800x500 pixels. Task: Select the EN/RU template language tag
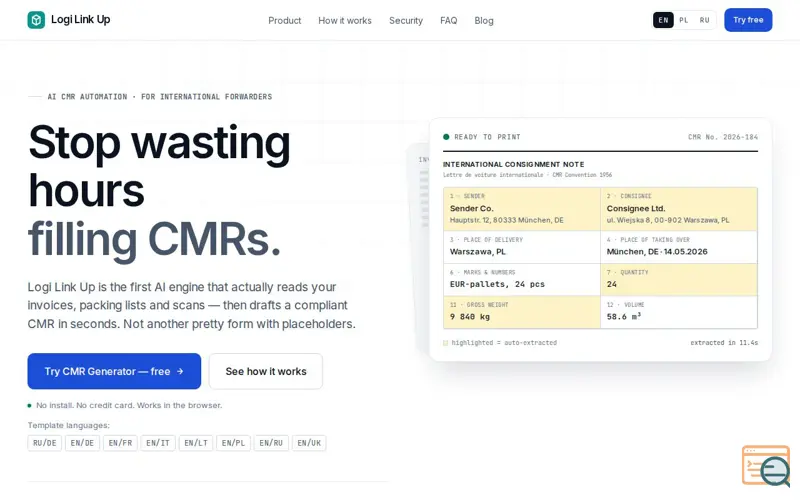(x=271, y=443)
